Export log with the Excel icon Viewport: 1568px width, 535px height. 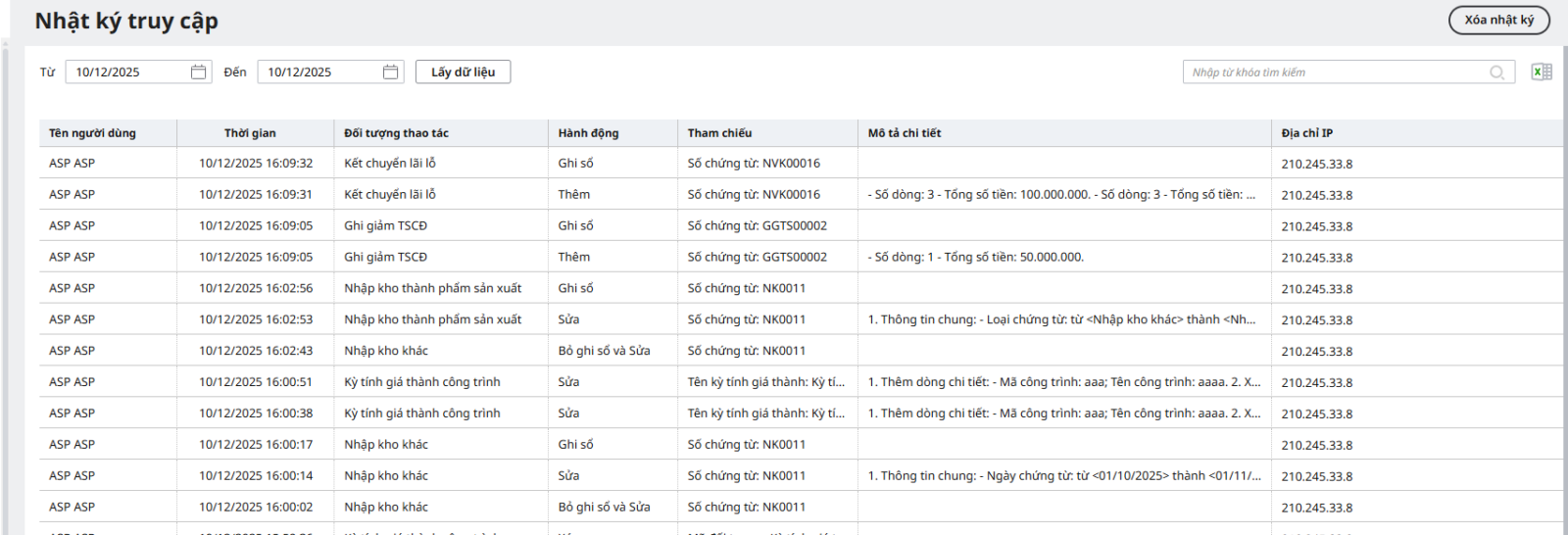[x=1541, y=73]
